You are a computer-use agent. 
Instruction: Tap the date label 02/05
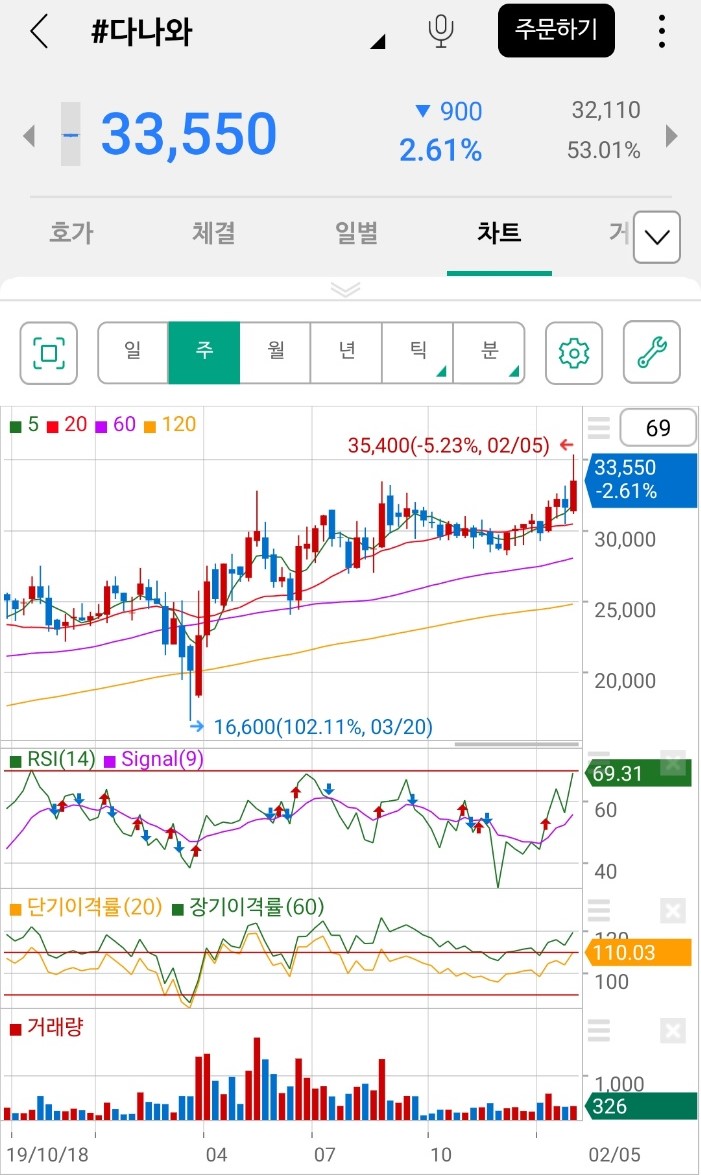615,1154
